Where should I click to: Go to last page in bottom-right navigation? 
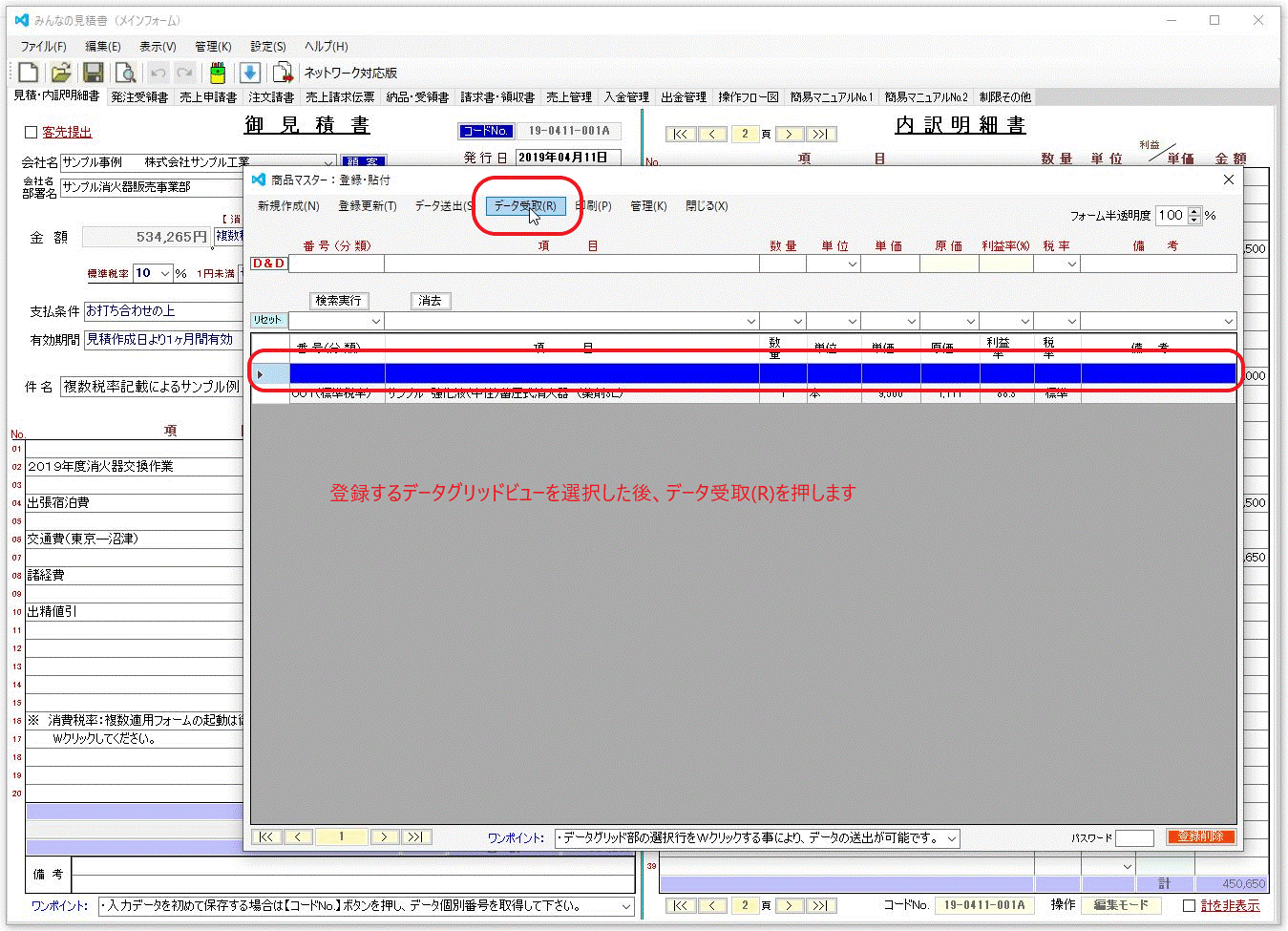coord(822,905)
